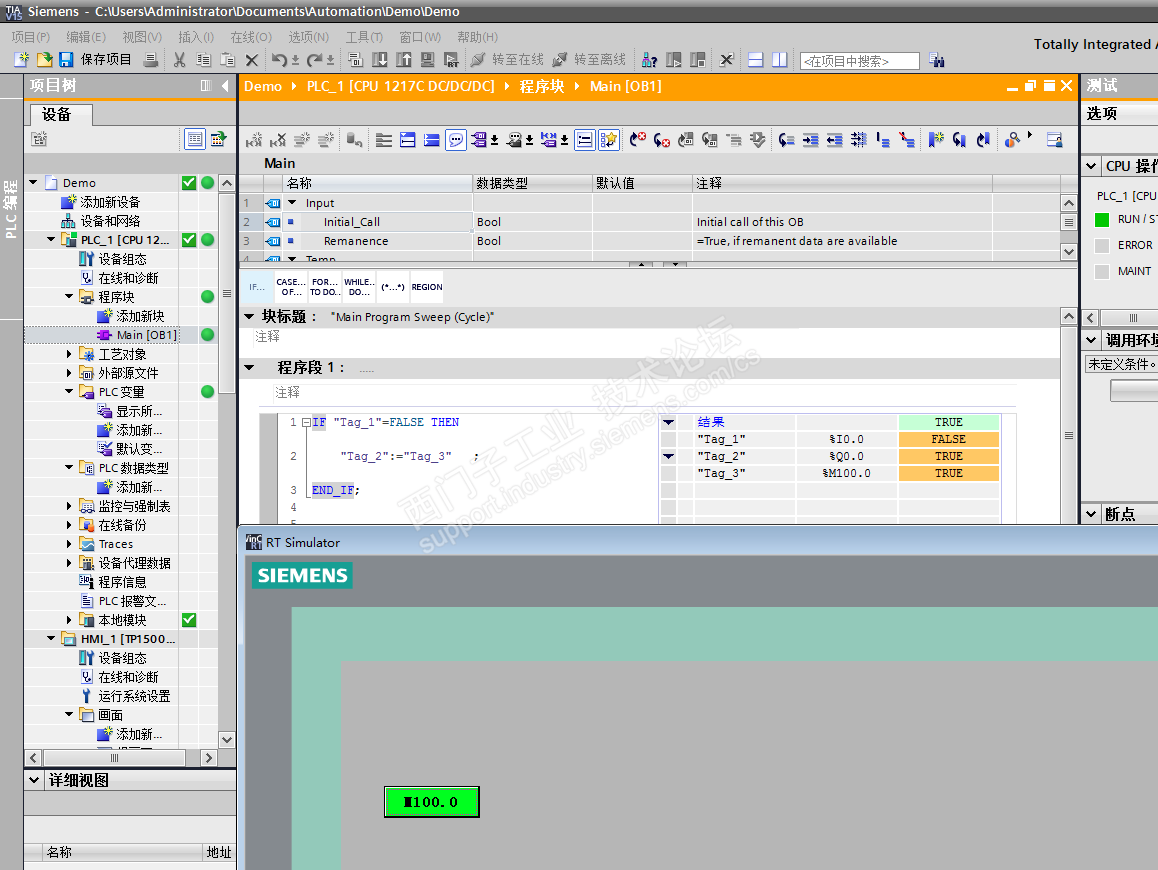This screenshot has width=1158, height=870.
Task: Insert an IF statement from the instruction bar
Action: click(x=257, y=287)
